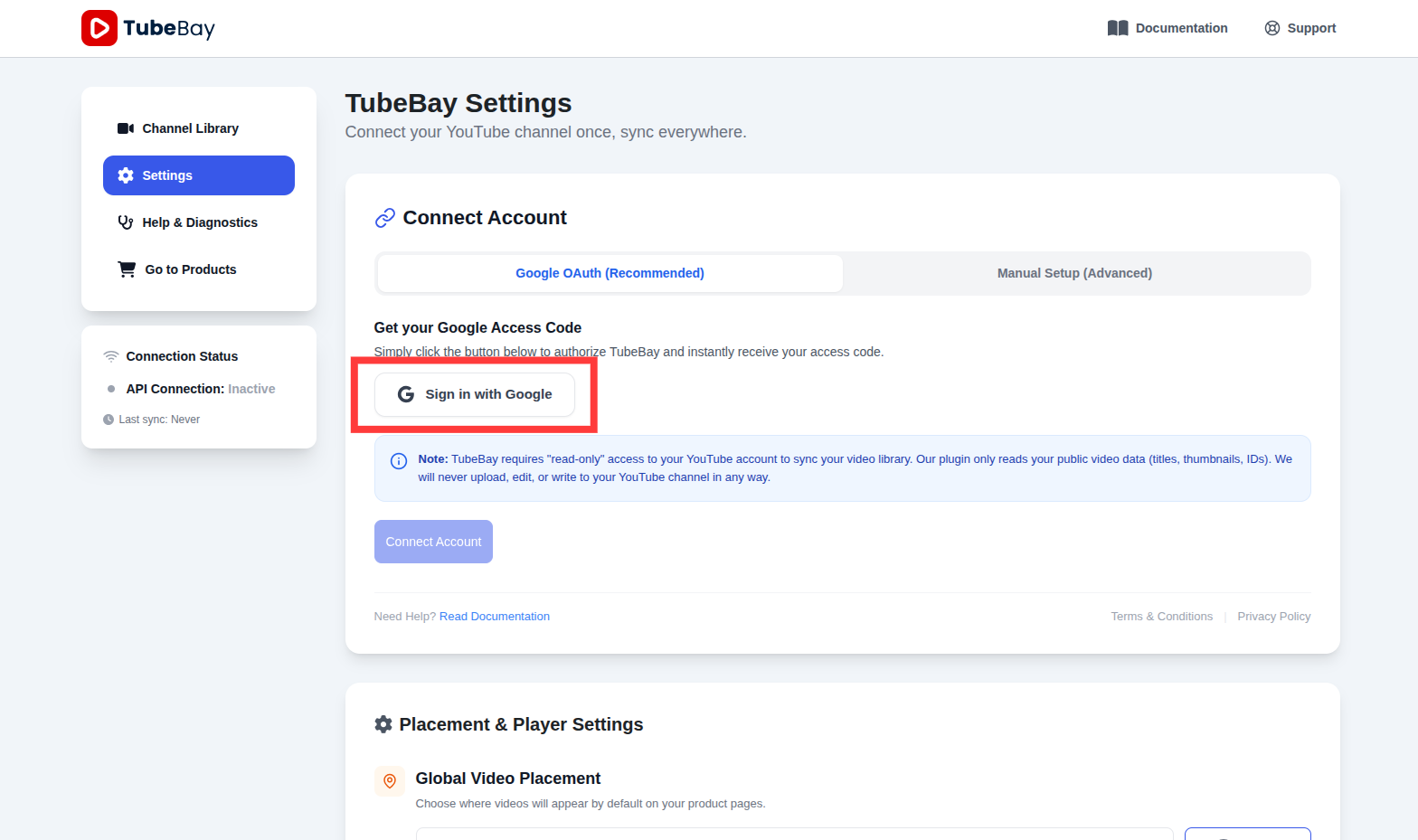Click the gear icon beside Placement & Player Settings

pyautogui.click(x=383, y=723)
